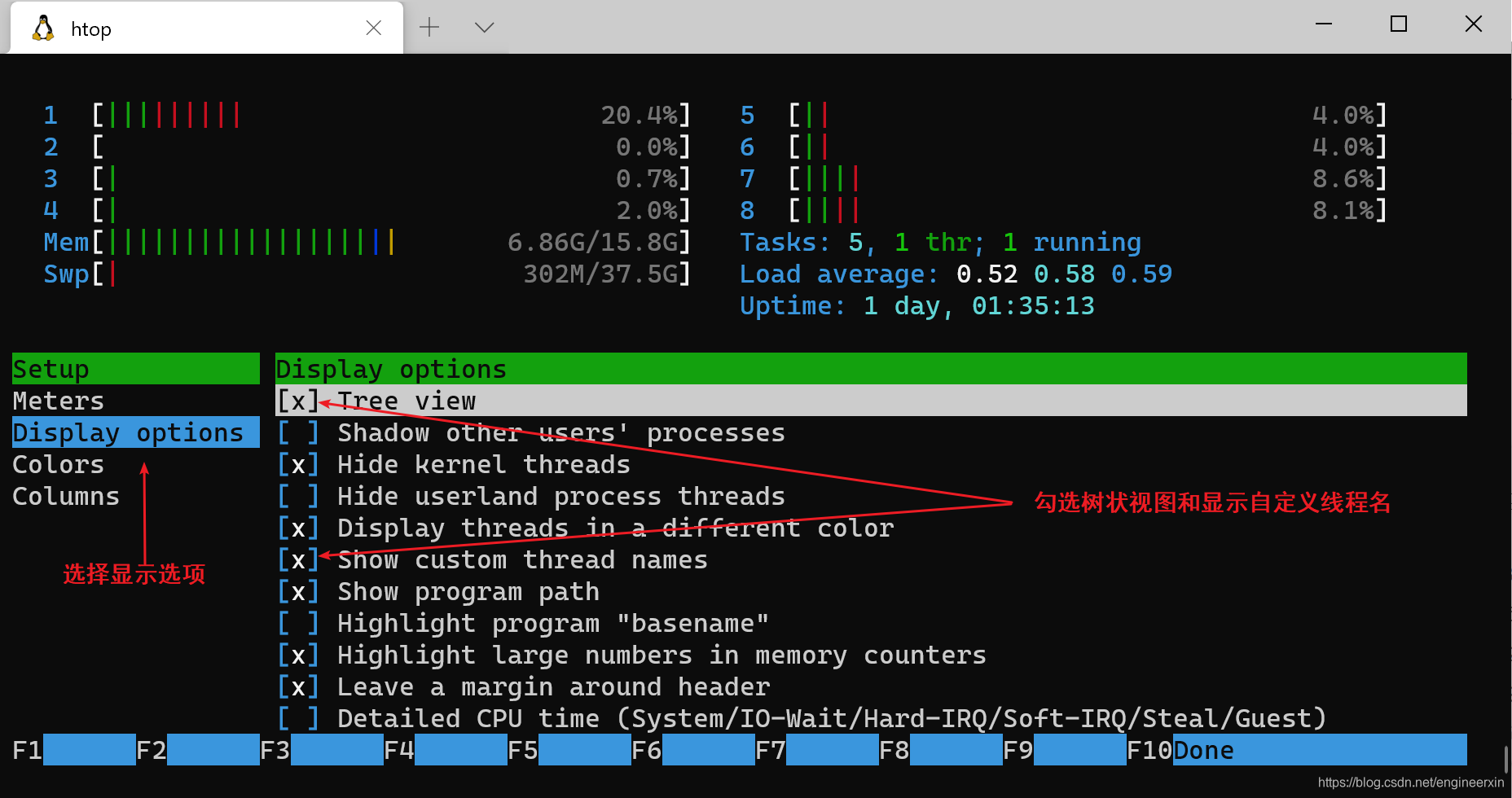Click the Setup panel header

136,369
